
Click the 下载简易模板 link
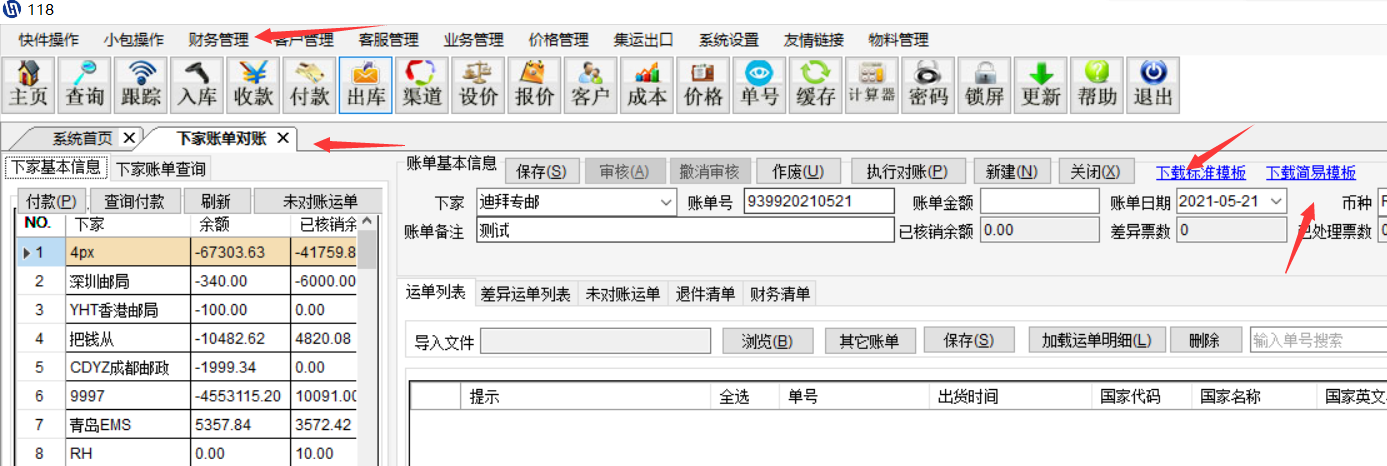[1310, 172]
